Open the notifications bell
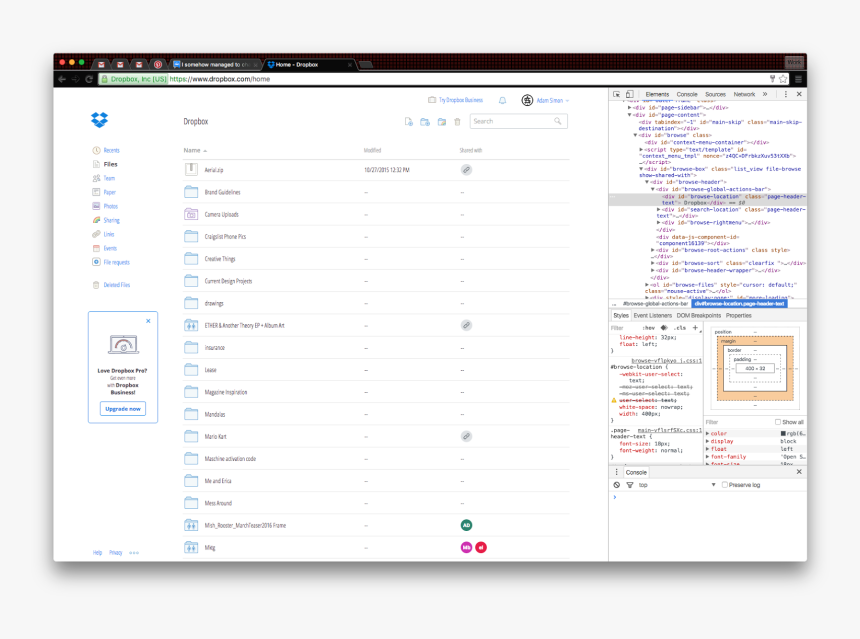The height and width of the screenshot is (639, 860). point(502,100)
